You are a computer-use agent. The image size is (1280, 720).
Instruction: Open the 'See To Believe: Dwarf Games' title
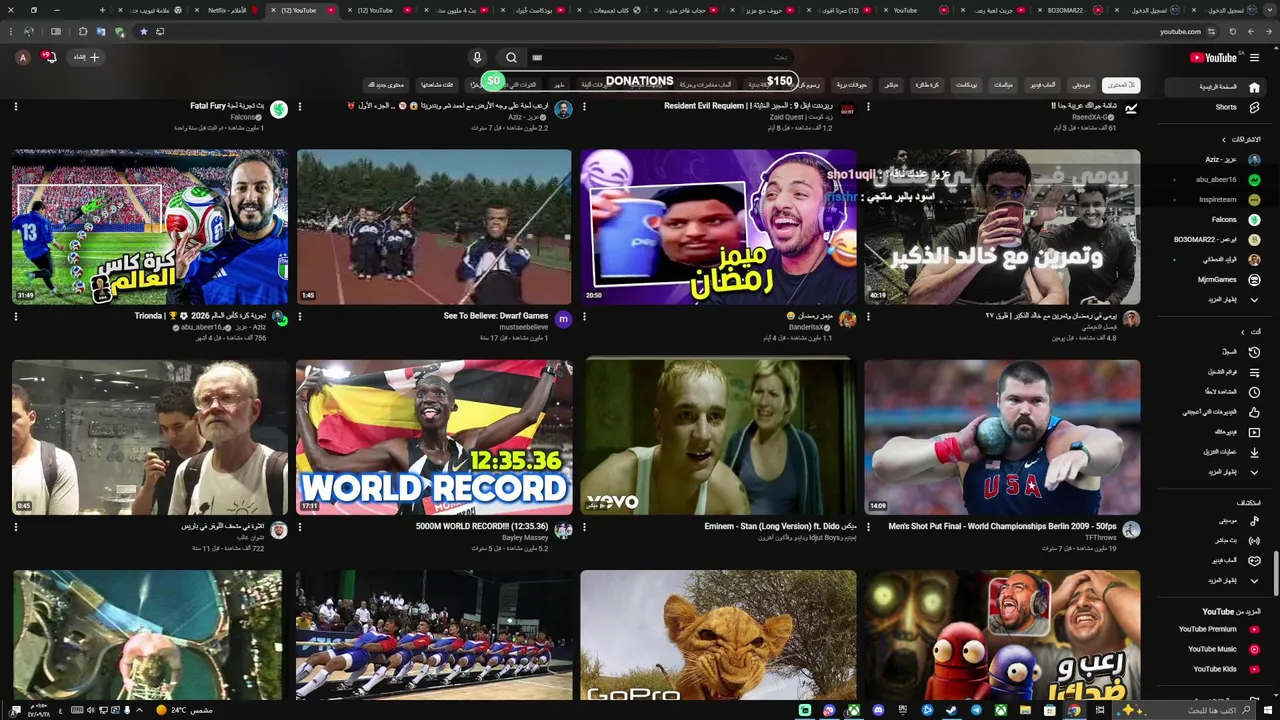[495, 316]
